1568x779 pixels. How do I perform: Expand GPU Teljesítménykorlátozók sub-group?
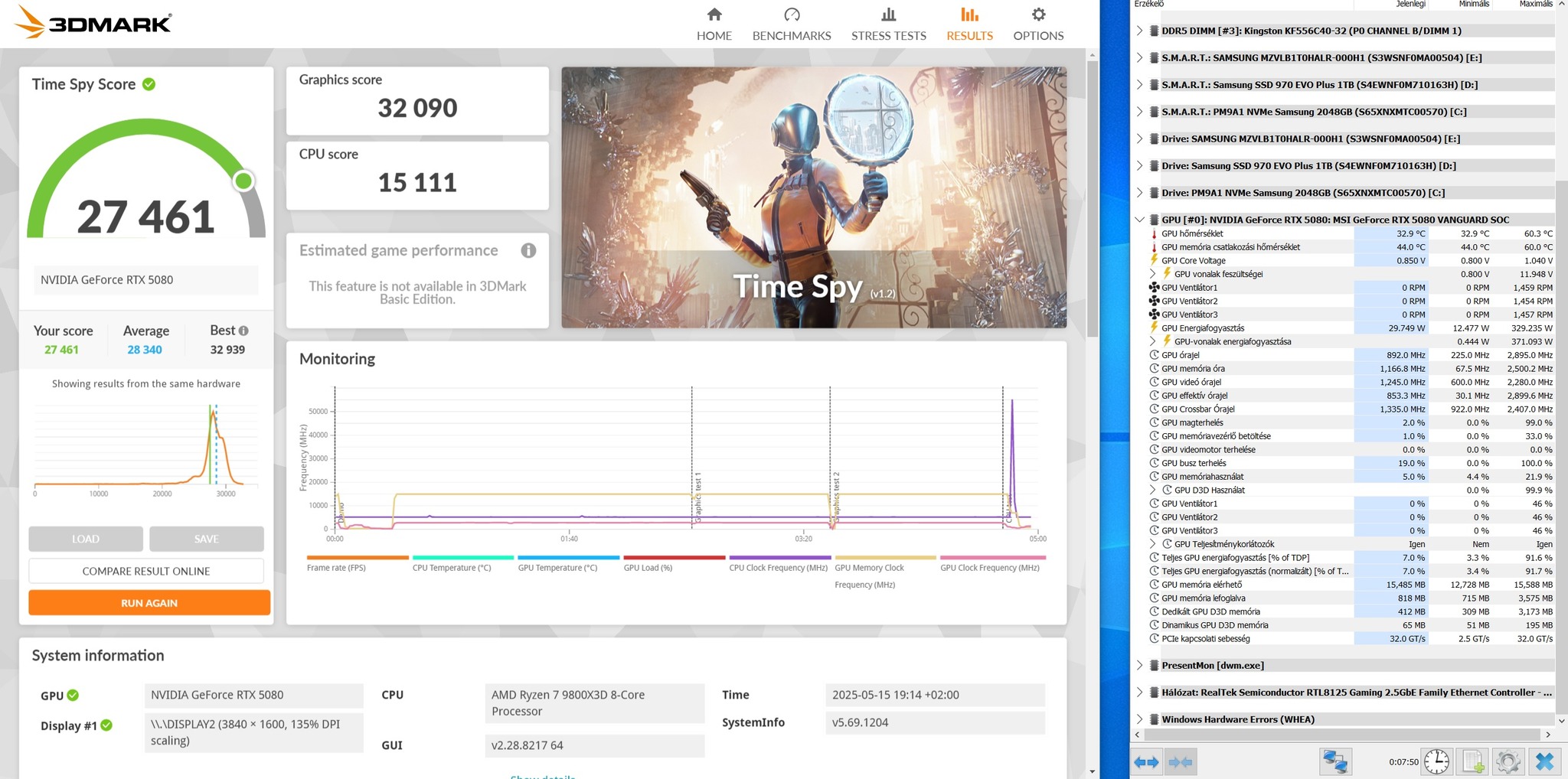click(x=1153, y=544)
